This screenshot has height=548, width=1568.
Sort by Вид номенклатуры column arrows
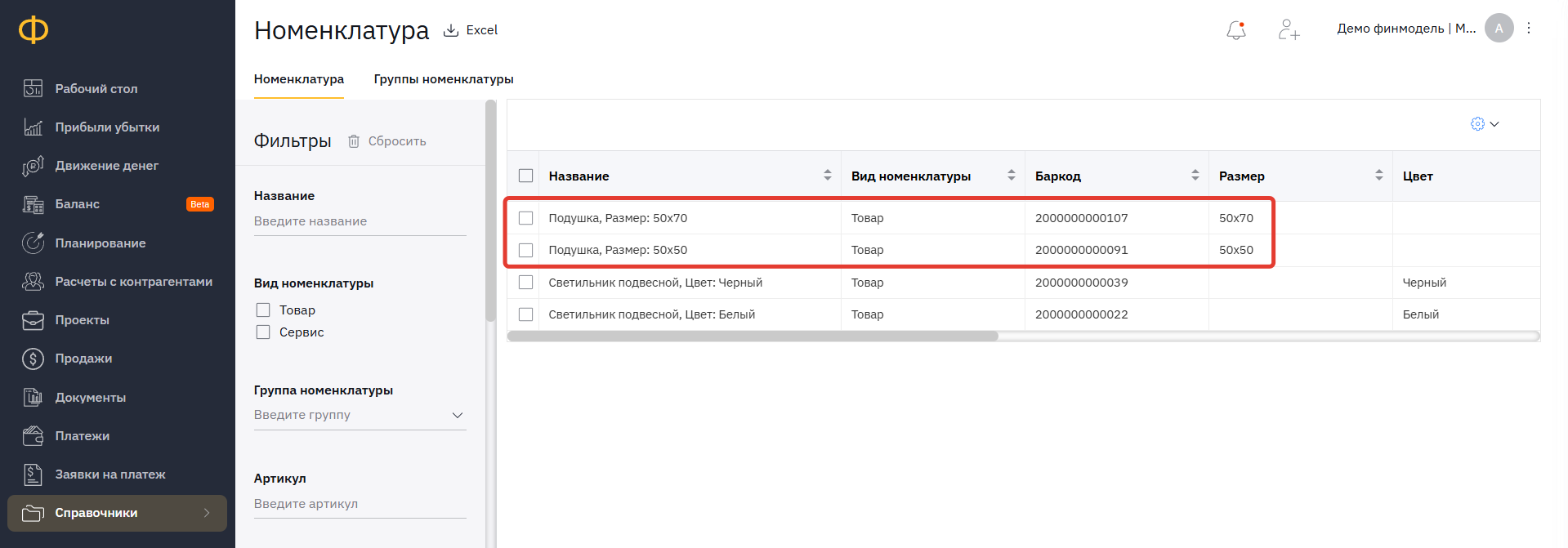pyautogui.click(x=1011, y=176)
